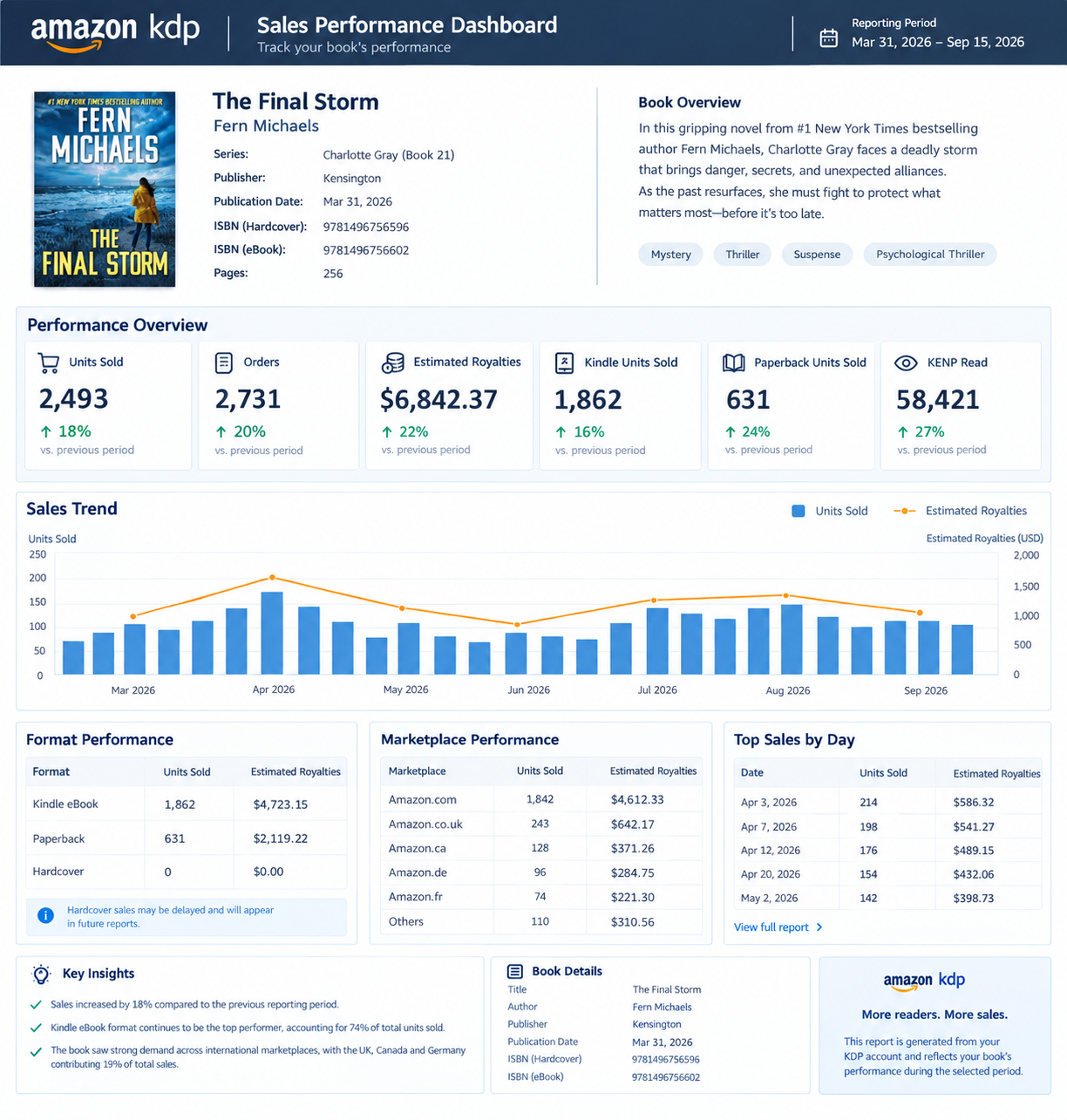Toggle the Estimated Royalties orange legend marker
This screenshot has width=1067, height=1120.
(x=905, y=512)
